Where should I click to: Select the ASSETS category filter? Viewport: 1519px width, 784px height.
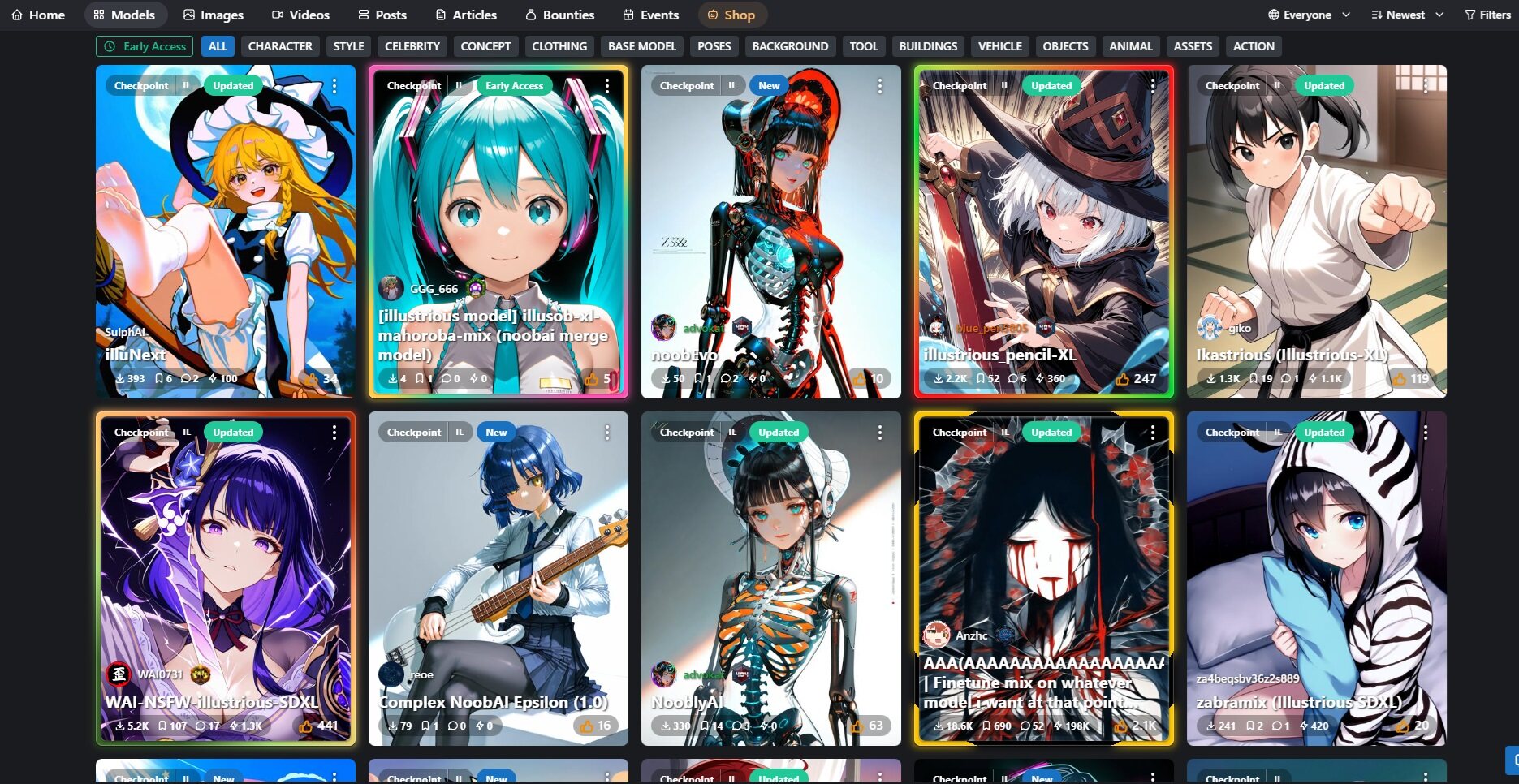pyautogui.click(x=1193, y=46)
